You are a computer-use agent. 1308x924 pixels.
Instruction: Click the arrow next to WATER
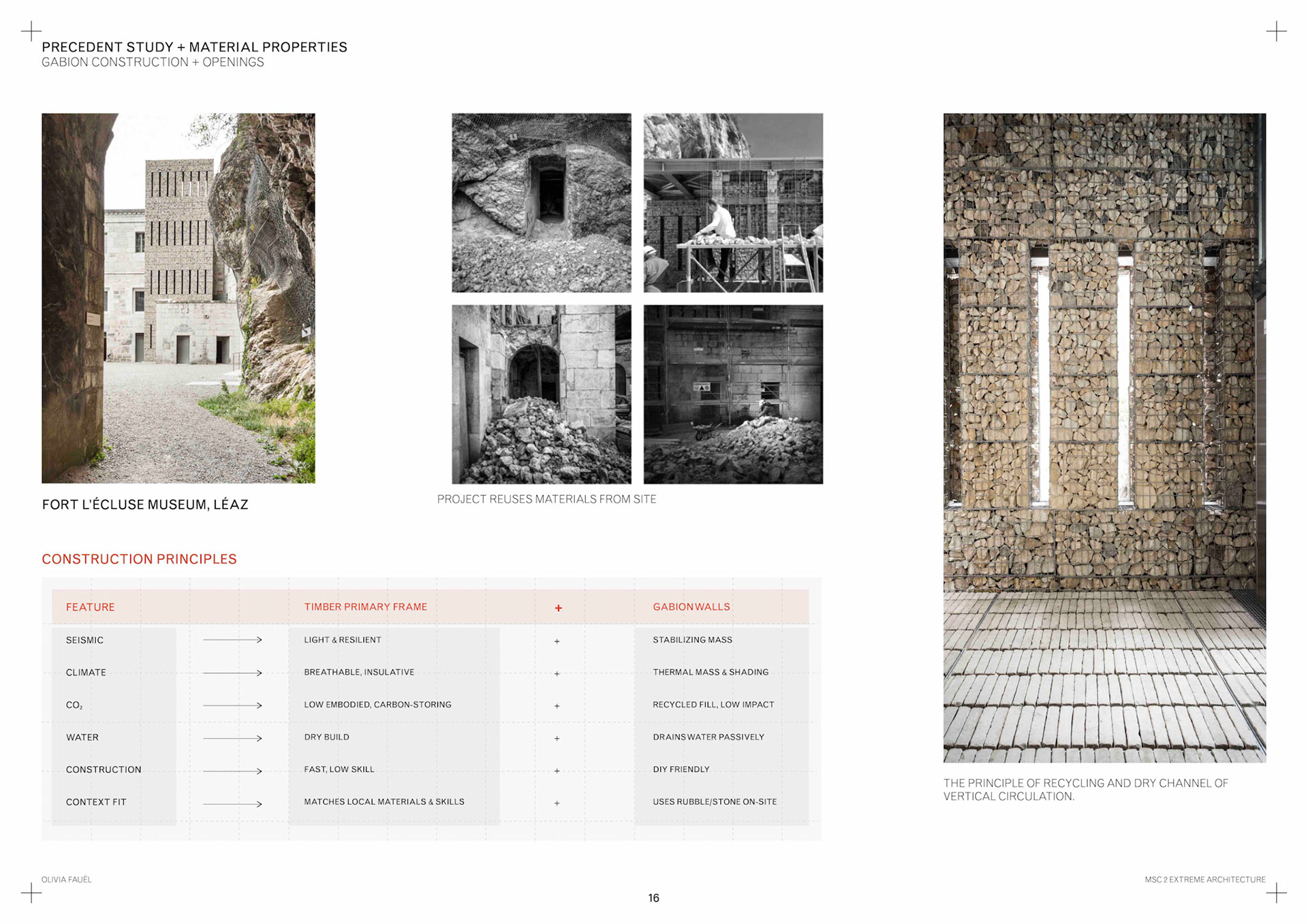[232, 738]
